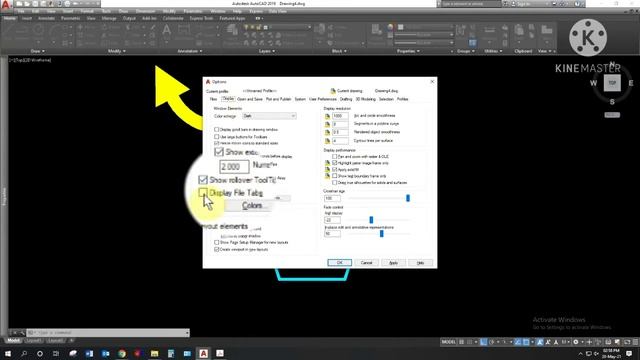The image size is (640, 360).
Task: Click the Crosshair size value field
Action: point(332,198)
